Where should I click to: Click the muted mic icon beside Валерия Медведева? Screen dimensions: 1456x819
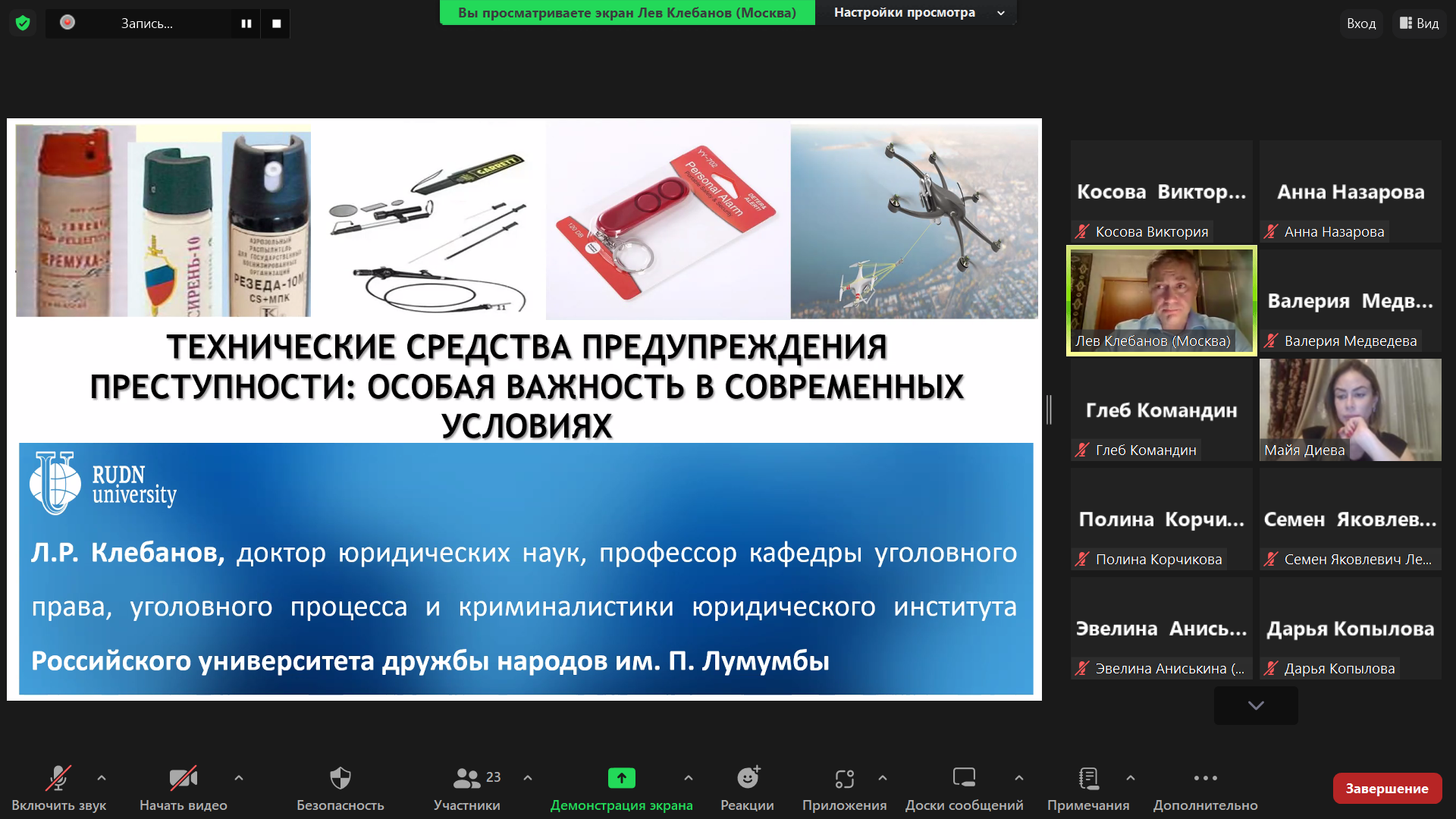(1271, 341)
